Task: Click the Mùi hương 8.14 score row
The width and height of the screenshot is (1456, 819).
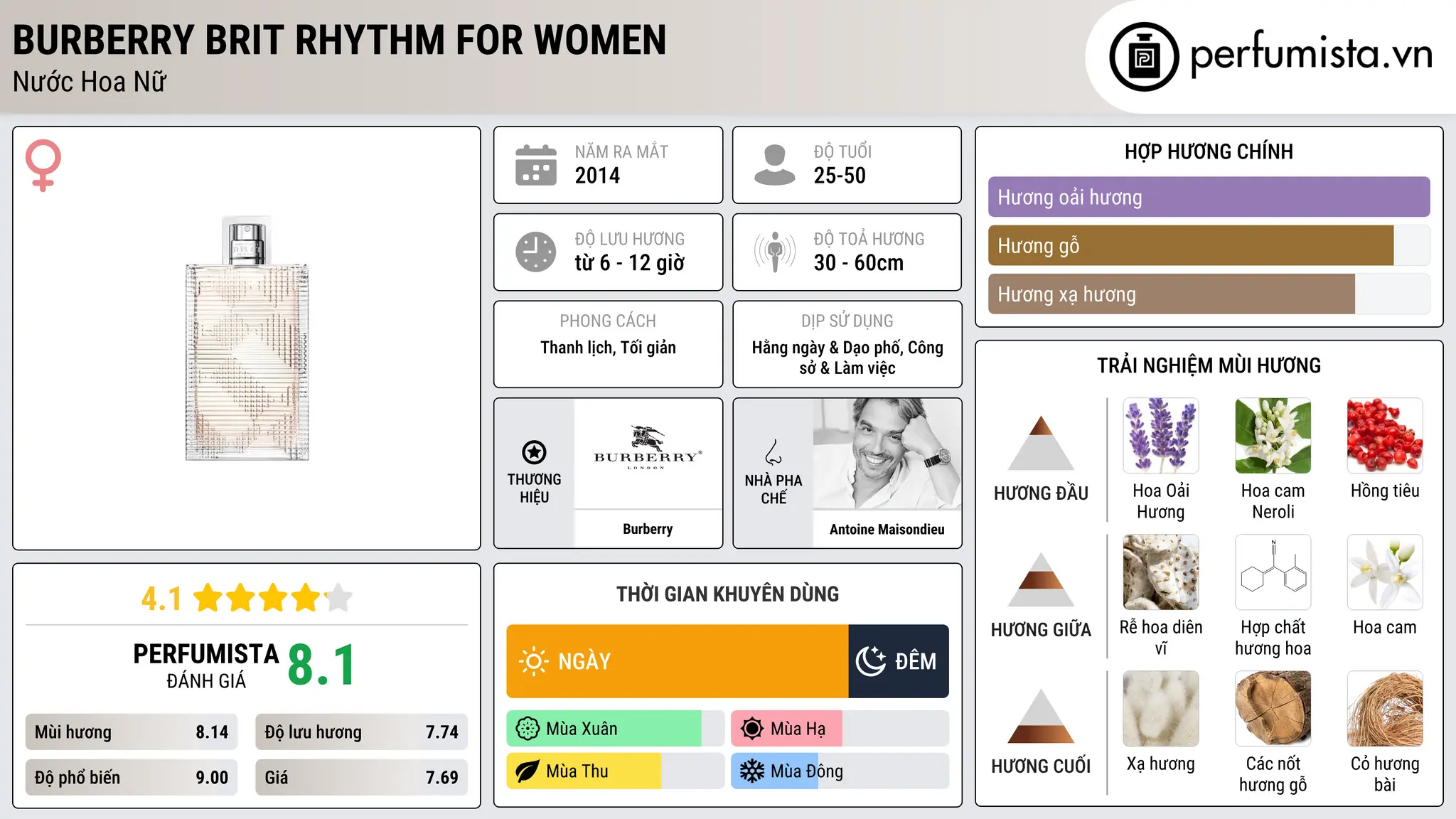Action: [132, 732]
